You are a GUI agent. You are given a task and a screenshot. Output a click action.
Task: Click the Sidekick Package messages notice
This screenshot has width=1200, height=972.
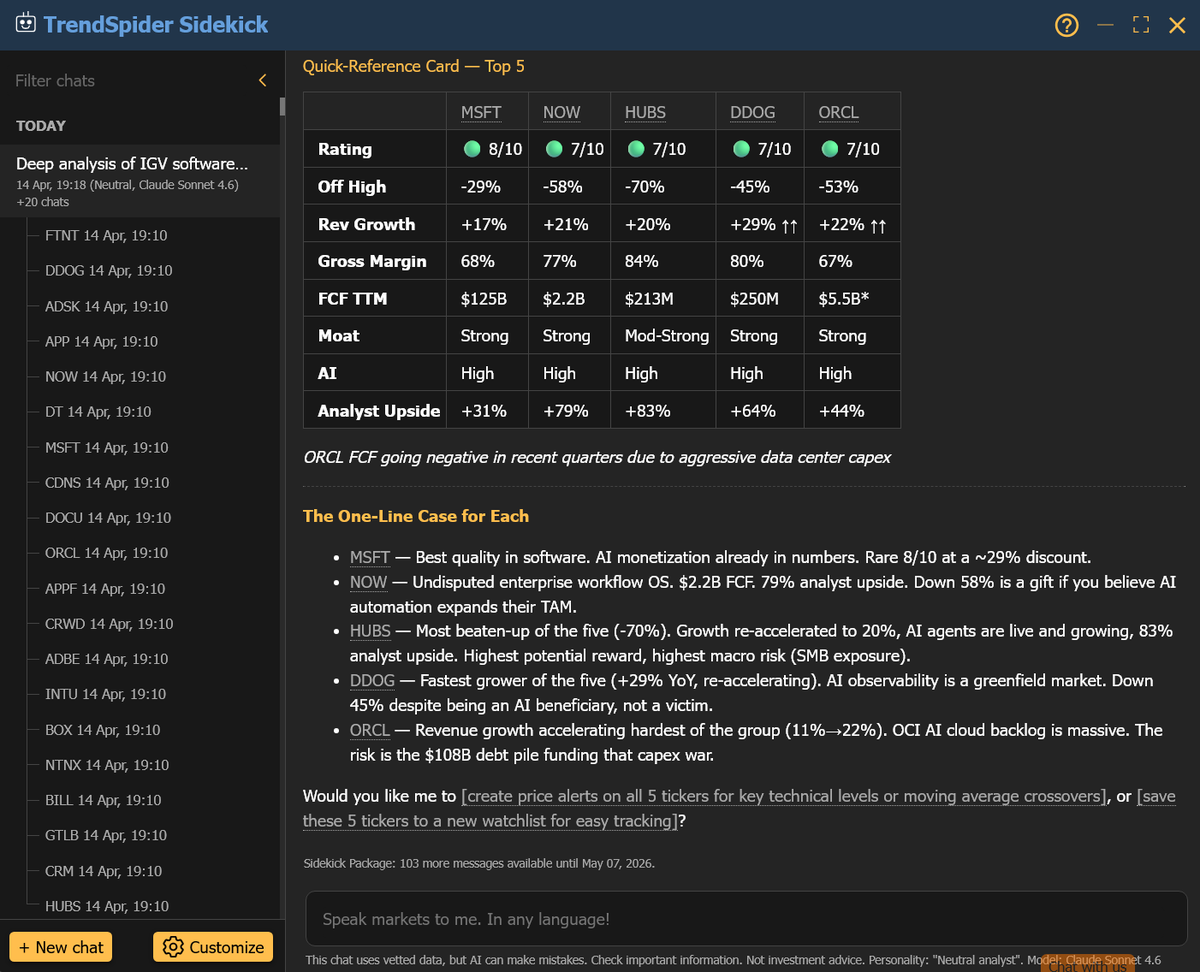pyautogui.click(x=479, y=863)
